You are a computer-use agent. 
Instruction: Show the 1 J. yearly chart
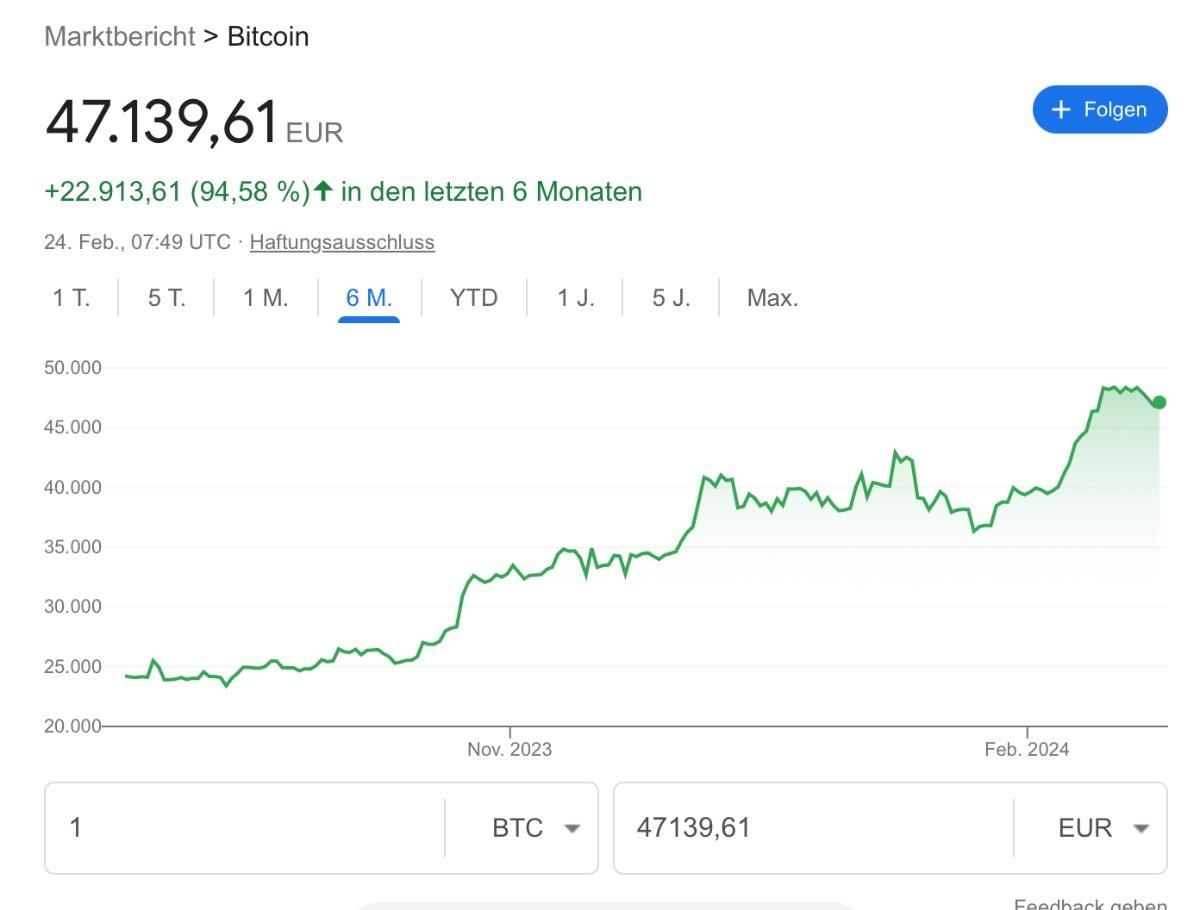(x=575, y=298)
